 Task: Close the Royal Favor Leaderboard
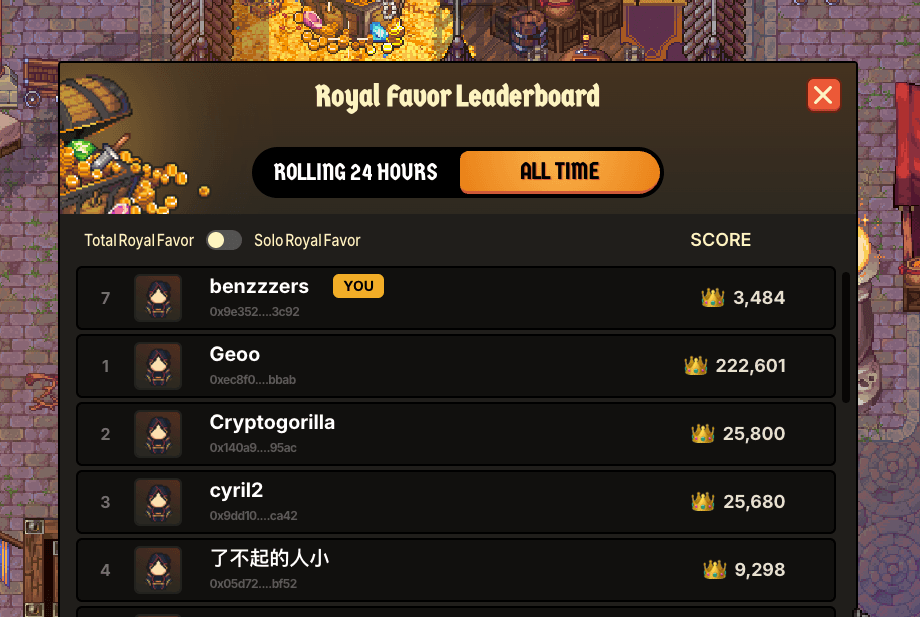click(x=824, y=95)
